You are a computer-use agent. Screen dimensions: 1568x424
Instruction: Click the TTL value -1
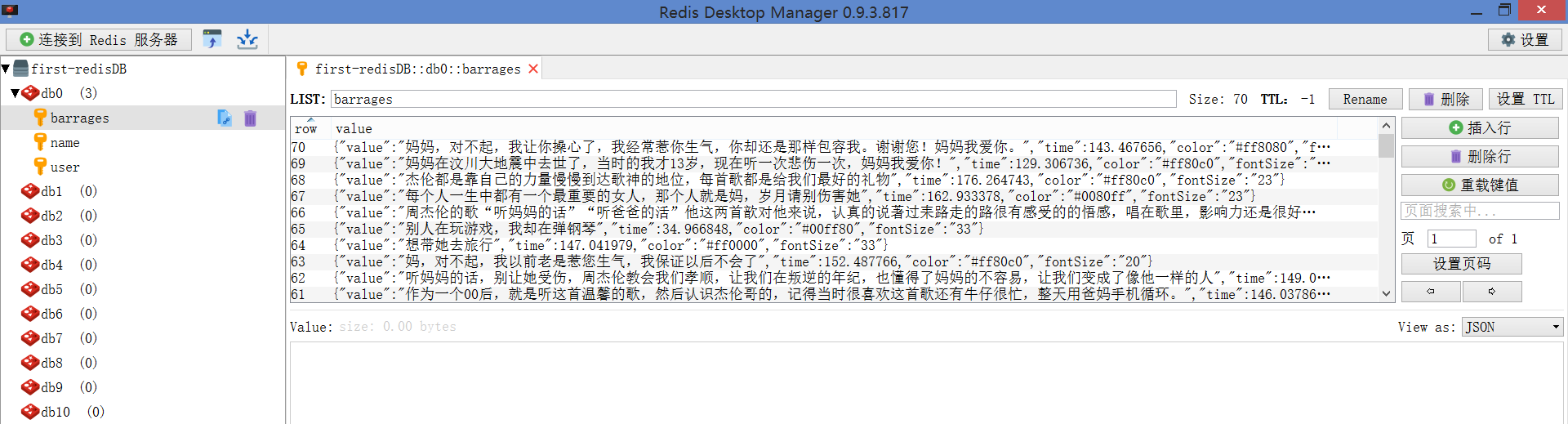tap(1307, 99)
